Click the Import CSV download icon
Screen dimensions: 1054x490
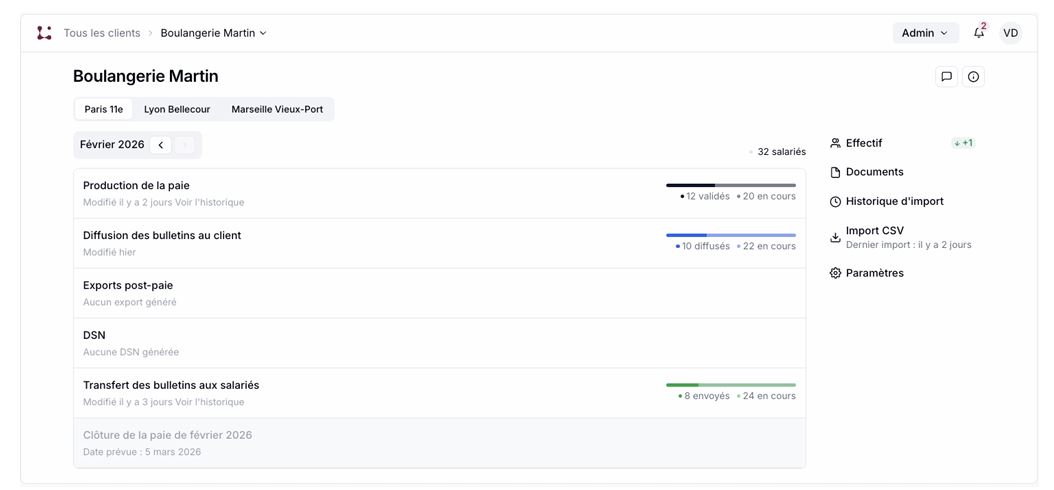point(836,237)
